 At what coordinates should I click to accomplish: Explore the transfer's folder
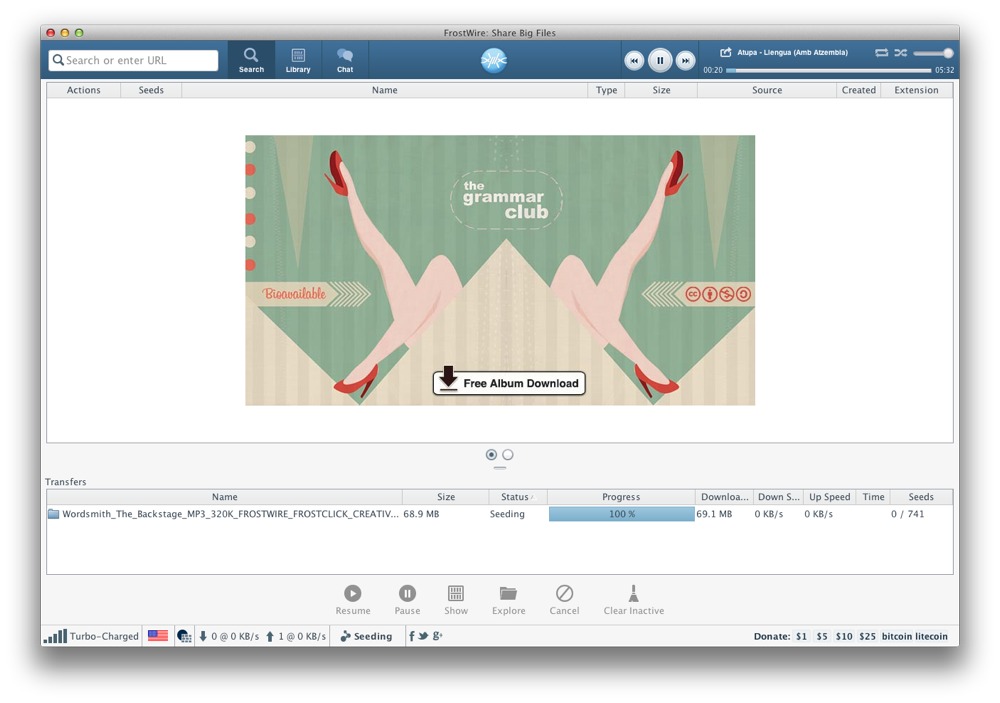(x=508, y=600)
